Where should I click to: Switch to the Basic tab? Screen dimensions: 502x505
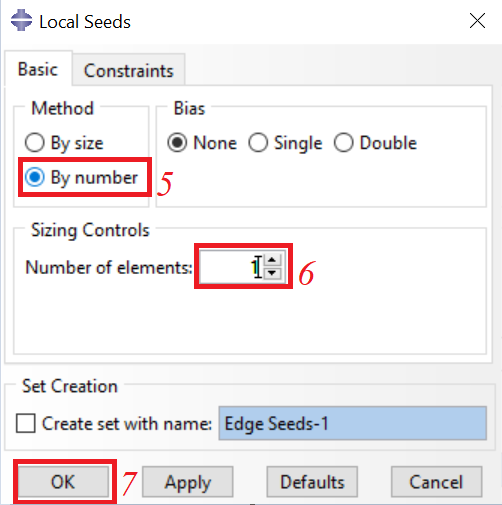38,69
